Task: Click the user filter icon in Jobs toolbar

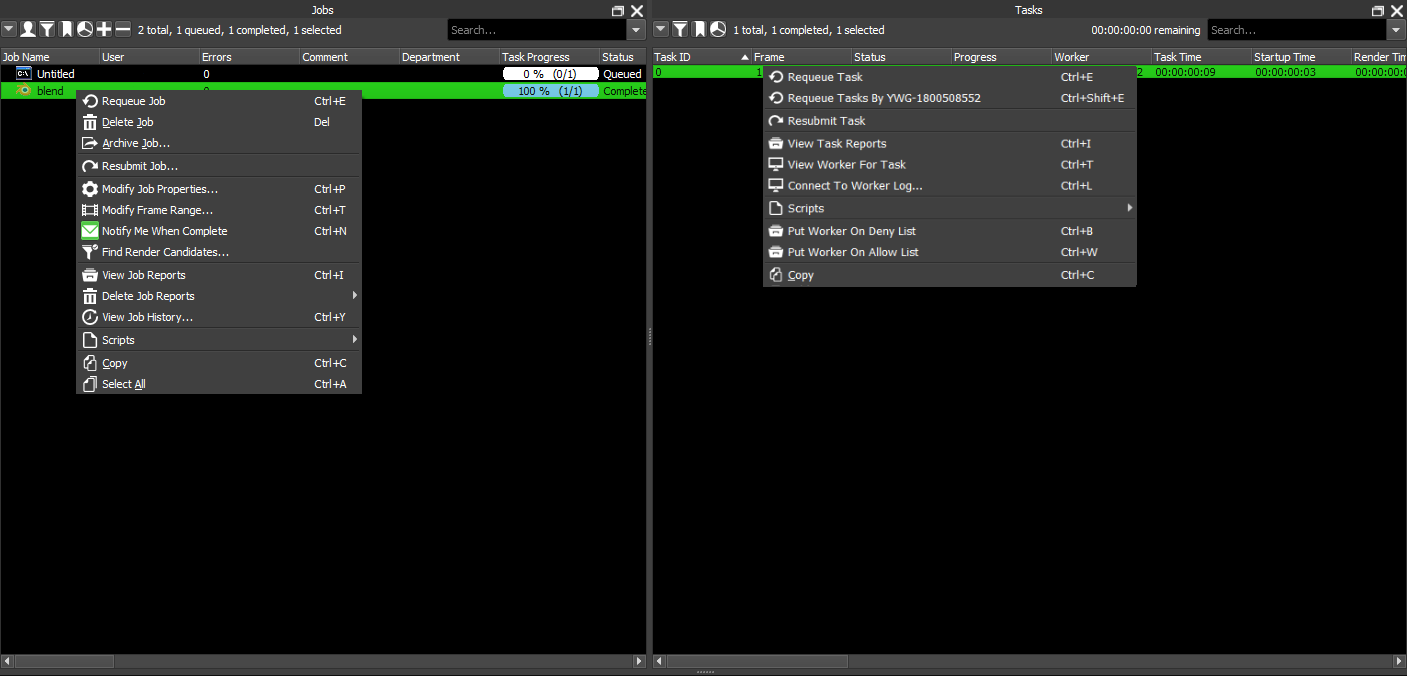Action: (x=28, y=30)
